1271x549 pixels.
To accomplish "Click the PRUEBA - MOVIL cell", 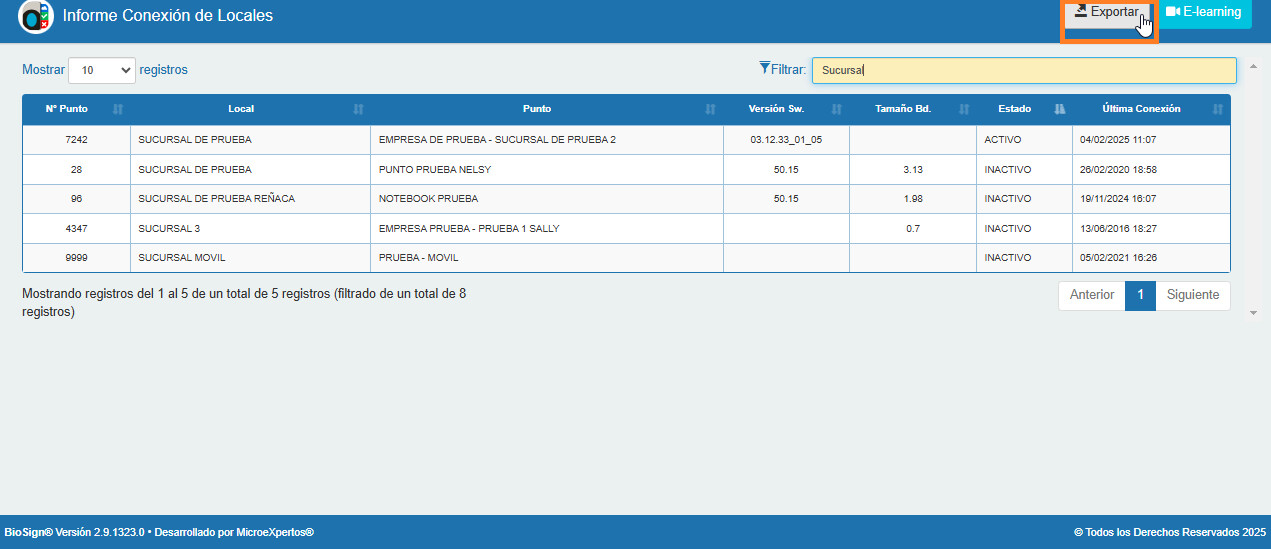I will (x=547, y=257).
